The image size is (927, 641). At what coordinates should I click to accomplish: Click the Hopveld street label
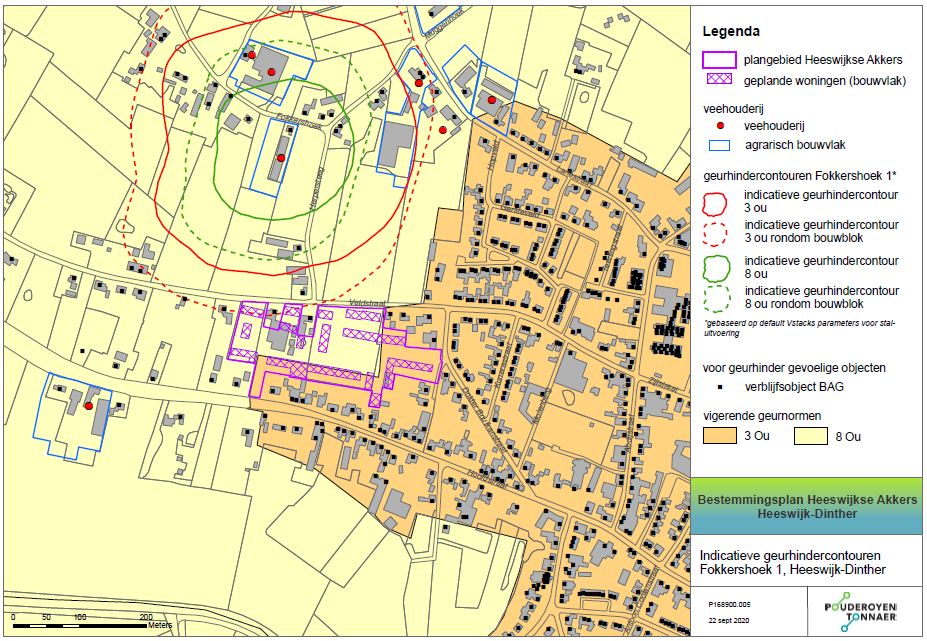[494, 156]
